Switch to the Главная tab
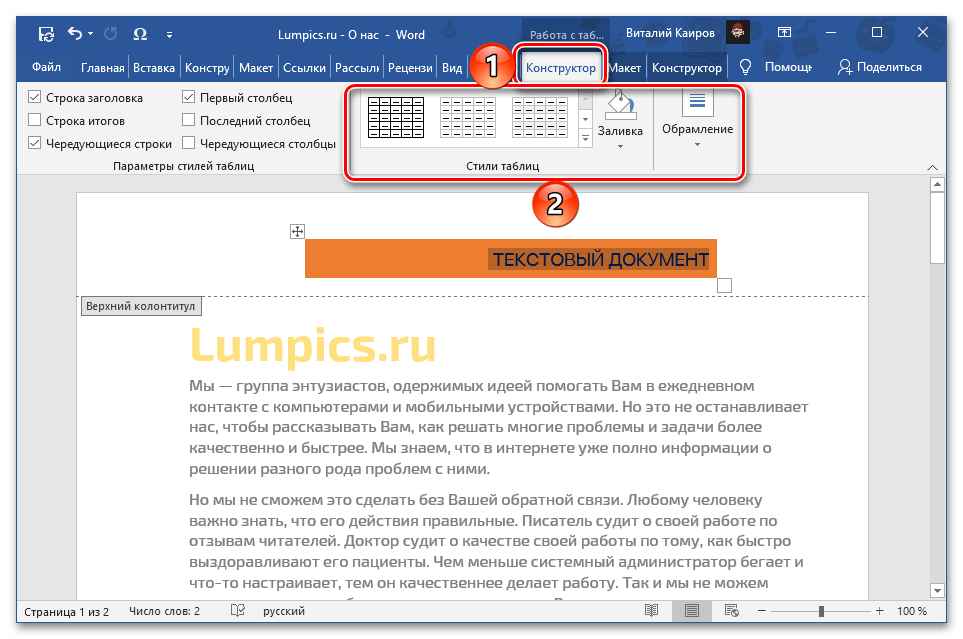Viewport: 963px width, 639px height. 103,68
